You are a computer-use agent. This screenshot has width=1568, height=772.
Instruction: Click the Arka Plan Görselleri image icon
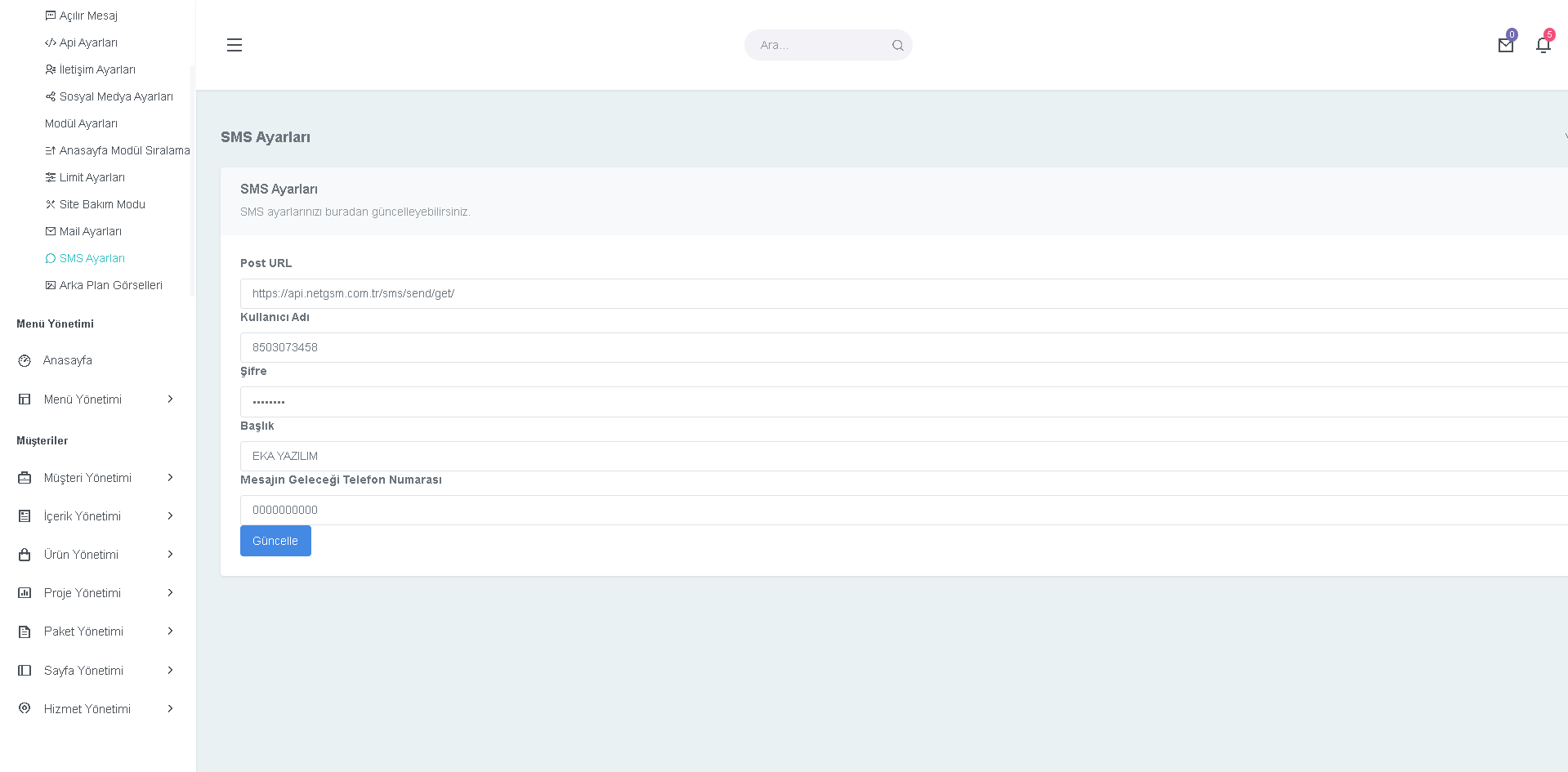51,285
